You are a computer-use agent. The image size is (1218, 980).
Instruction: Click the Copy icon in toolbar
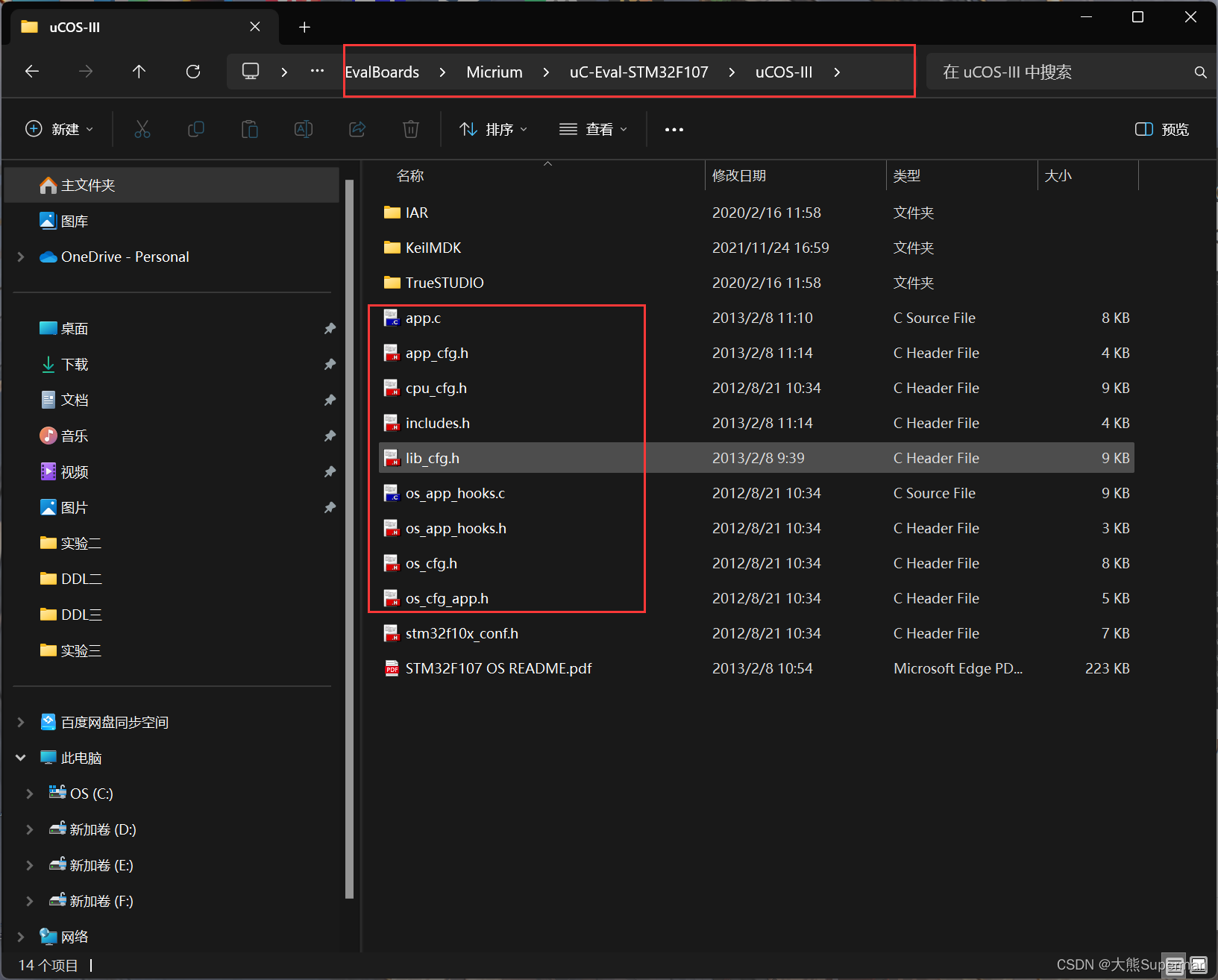tap(196, 129)
